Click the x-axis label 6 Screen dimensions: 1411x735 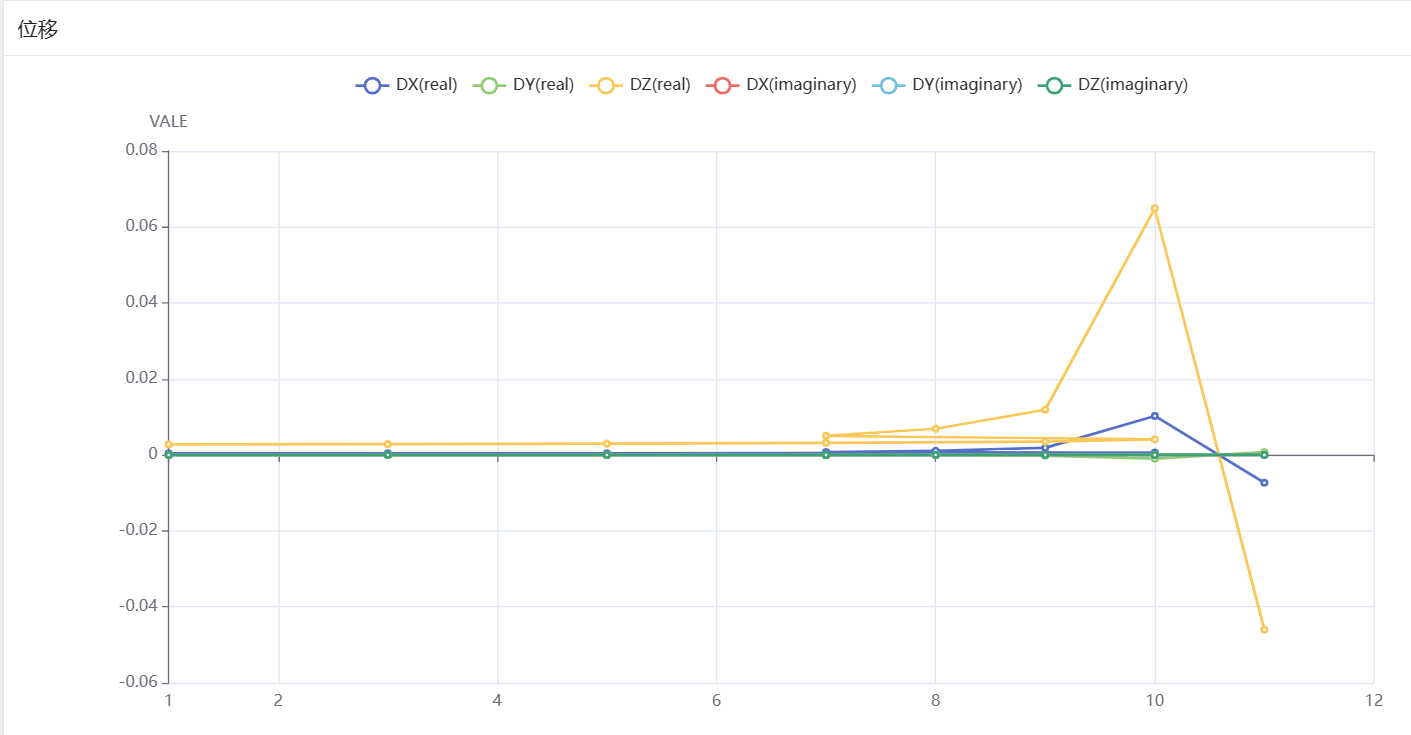pyautogui.click(x=716, y=700)
